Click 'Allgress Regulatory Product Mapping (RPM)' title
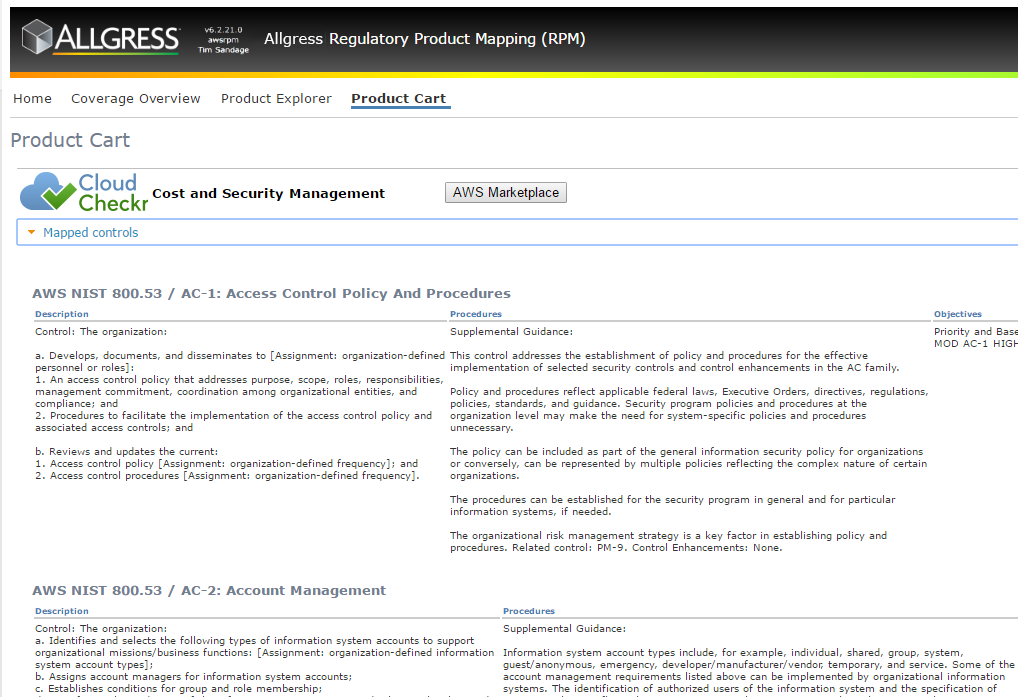Viewport: 1018px width, 697px height. (x=425, y=39)
